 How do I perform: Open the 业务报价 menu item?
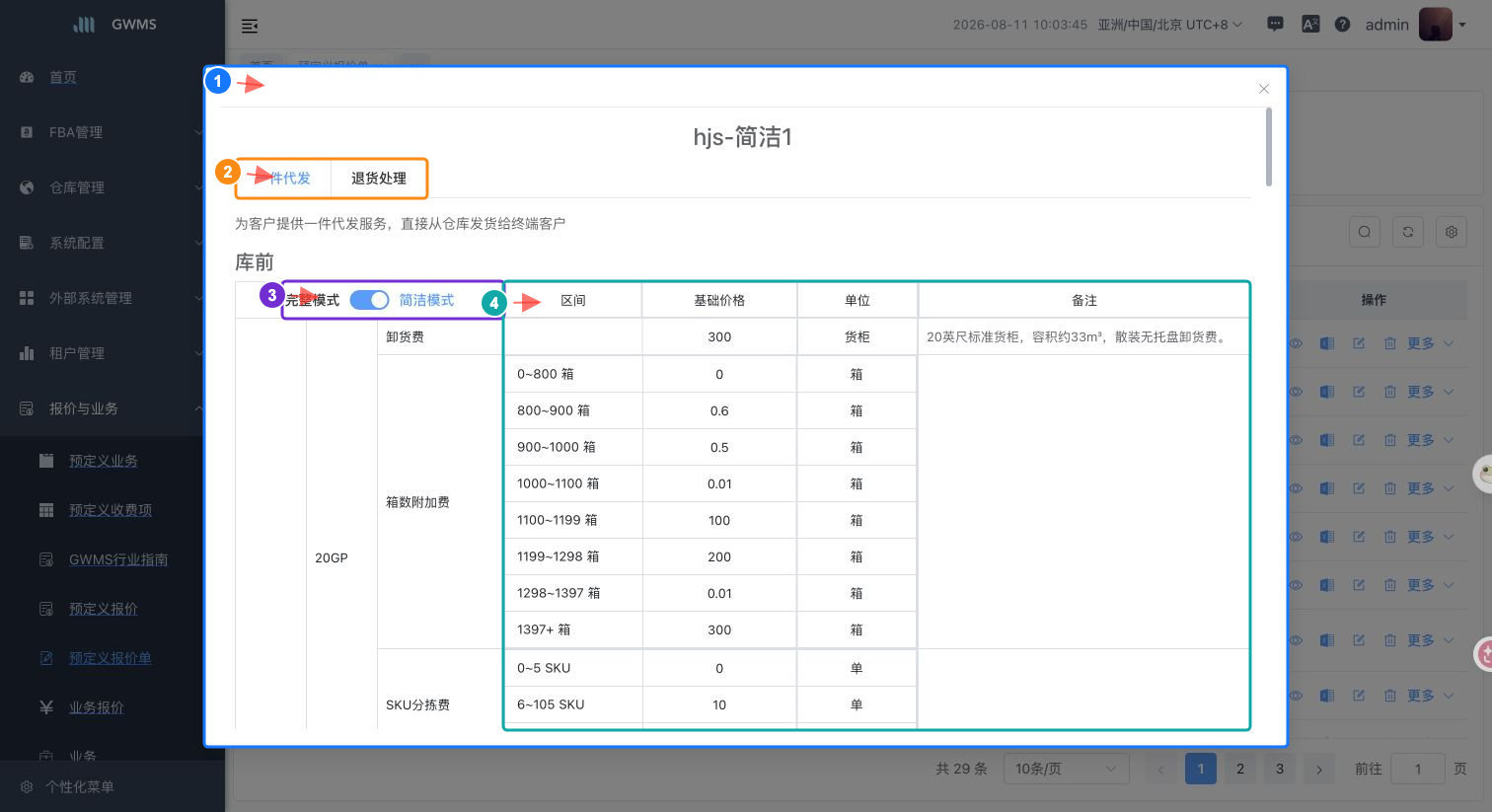(96, 707)
